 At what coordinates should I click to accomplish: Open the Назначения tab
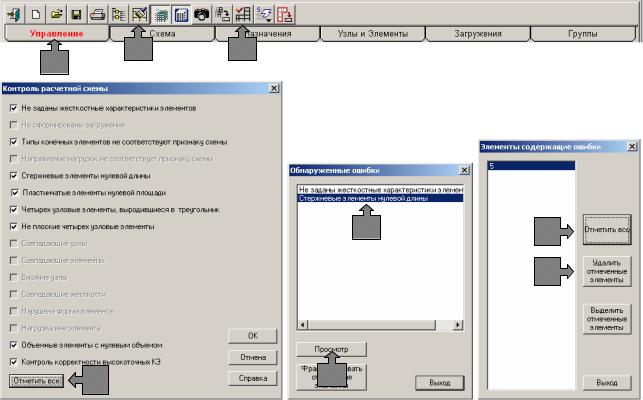[x=268, y=34]
